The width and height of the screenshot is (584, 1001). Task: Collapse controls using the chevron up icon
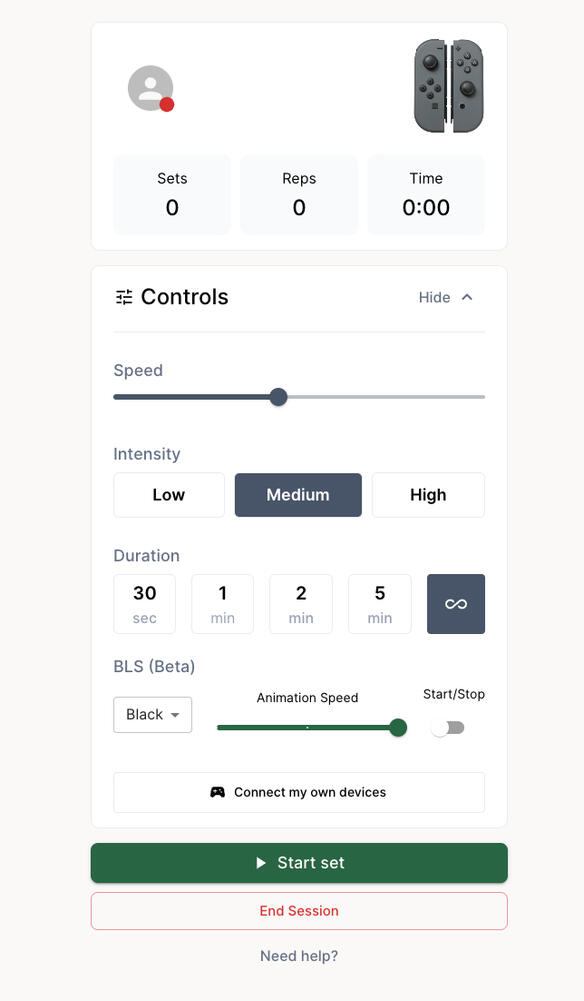[467, 297]
